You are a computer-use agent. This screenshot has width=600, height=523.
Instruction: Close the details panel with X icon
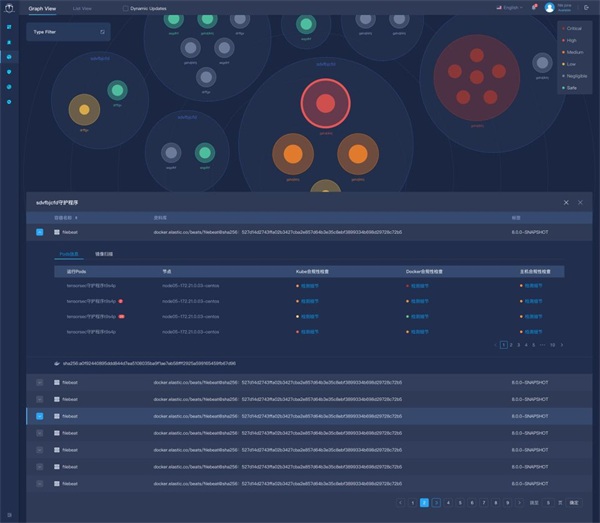point(580,202)
